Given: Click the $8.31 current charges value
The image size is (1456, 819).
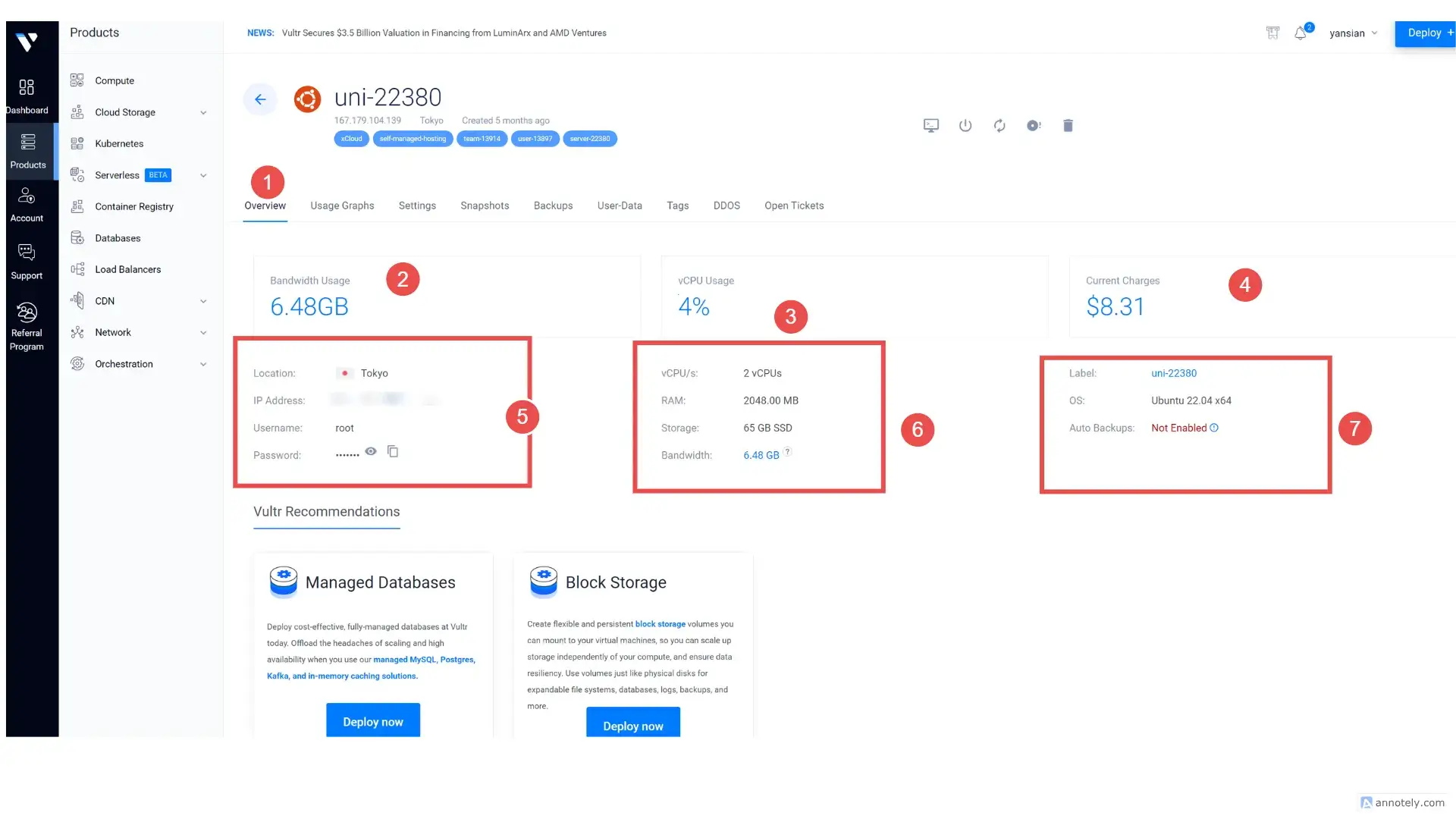Looking at the screenshot, I should (x=1115, y=306).
